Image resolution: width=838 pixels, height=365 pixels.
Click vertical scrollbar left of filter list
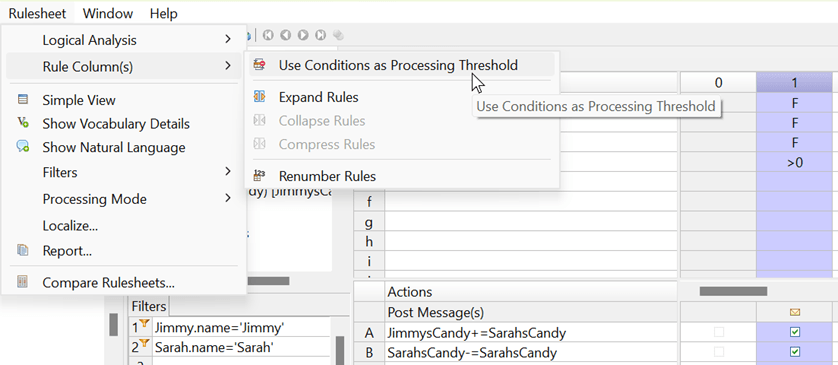pyautogui.click(x=113, y=324)
